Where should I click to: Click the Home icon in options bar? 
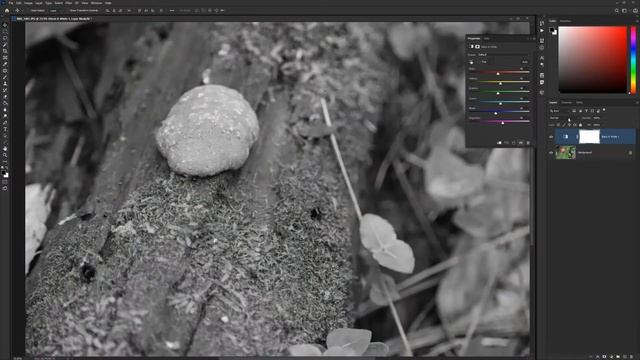coord(7,11)
